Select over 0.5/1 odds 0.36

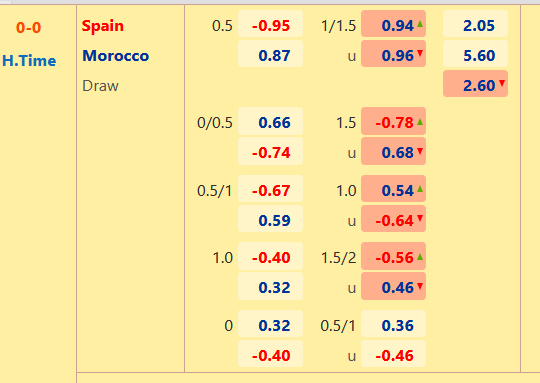[x=393, y=324]
